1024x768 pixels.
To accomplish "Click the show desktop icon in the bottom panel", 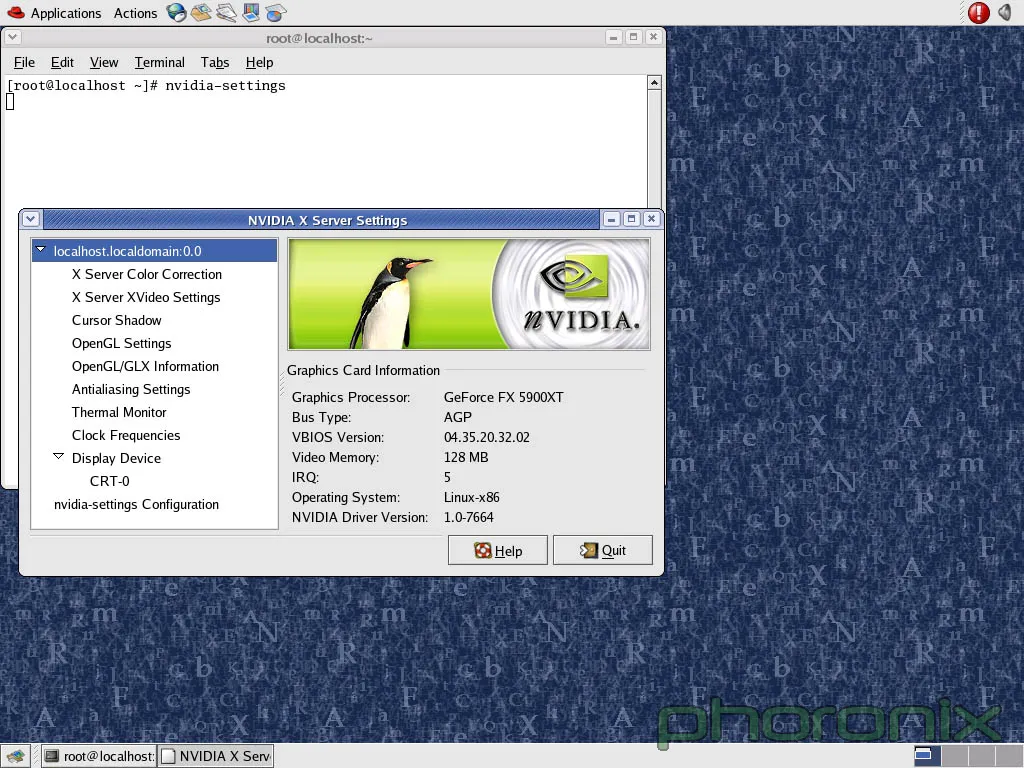I will tap(15, 756).
